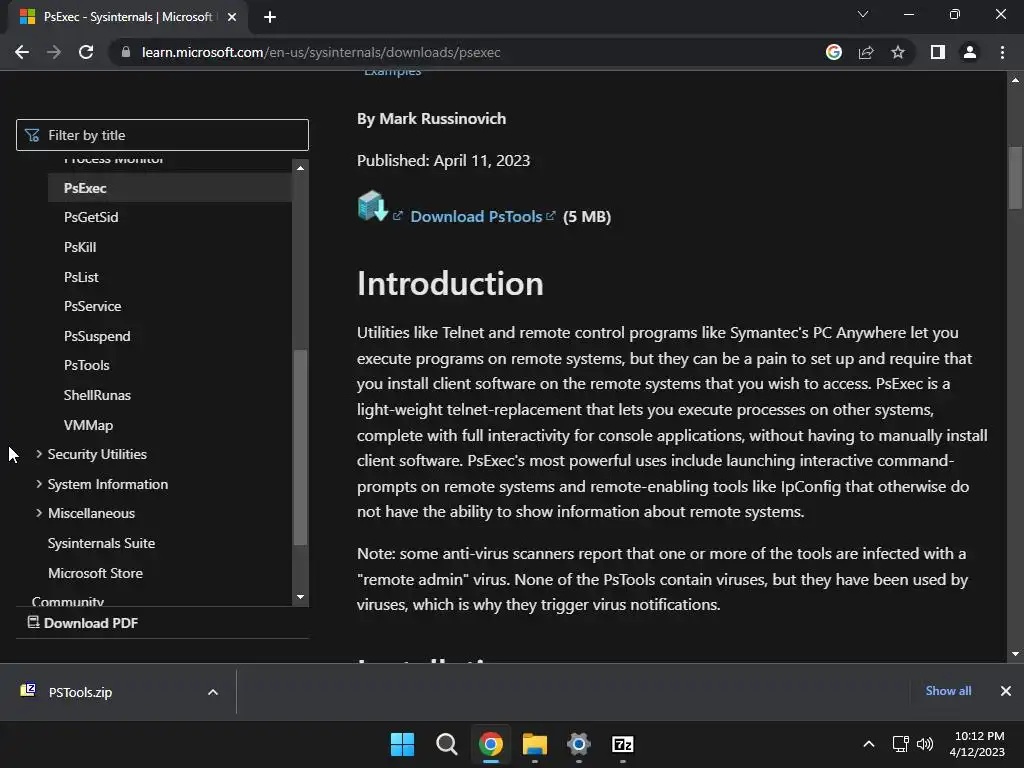
Task: Open PsKill in the sidebar
Action: pos(80,248)
